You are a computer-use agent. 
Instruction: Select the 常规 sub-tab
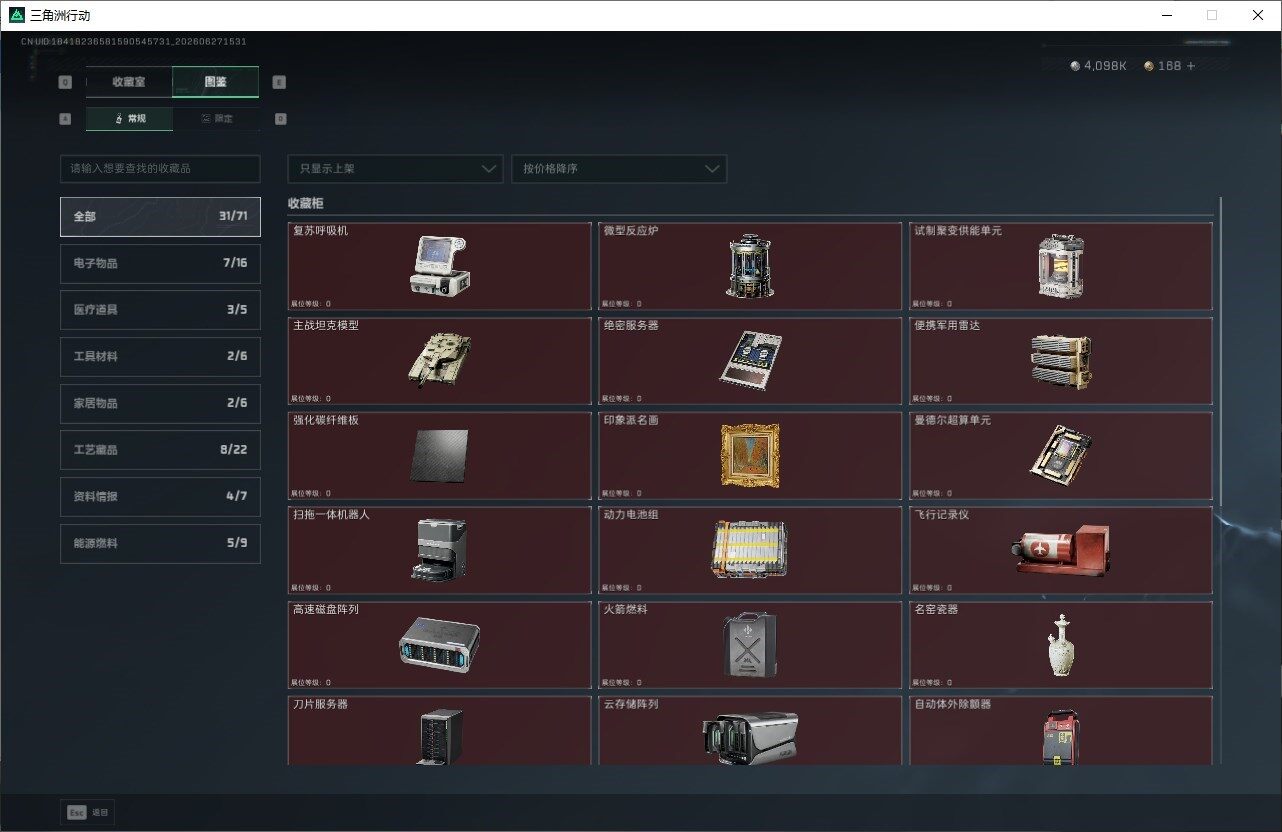pos(129,118)
